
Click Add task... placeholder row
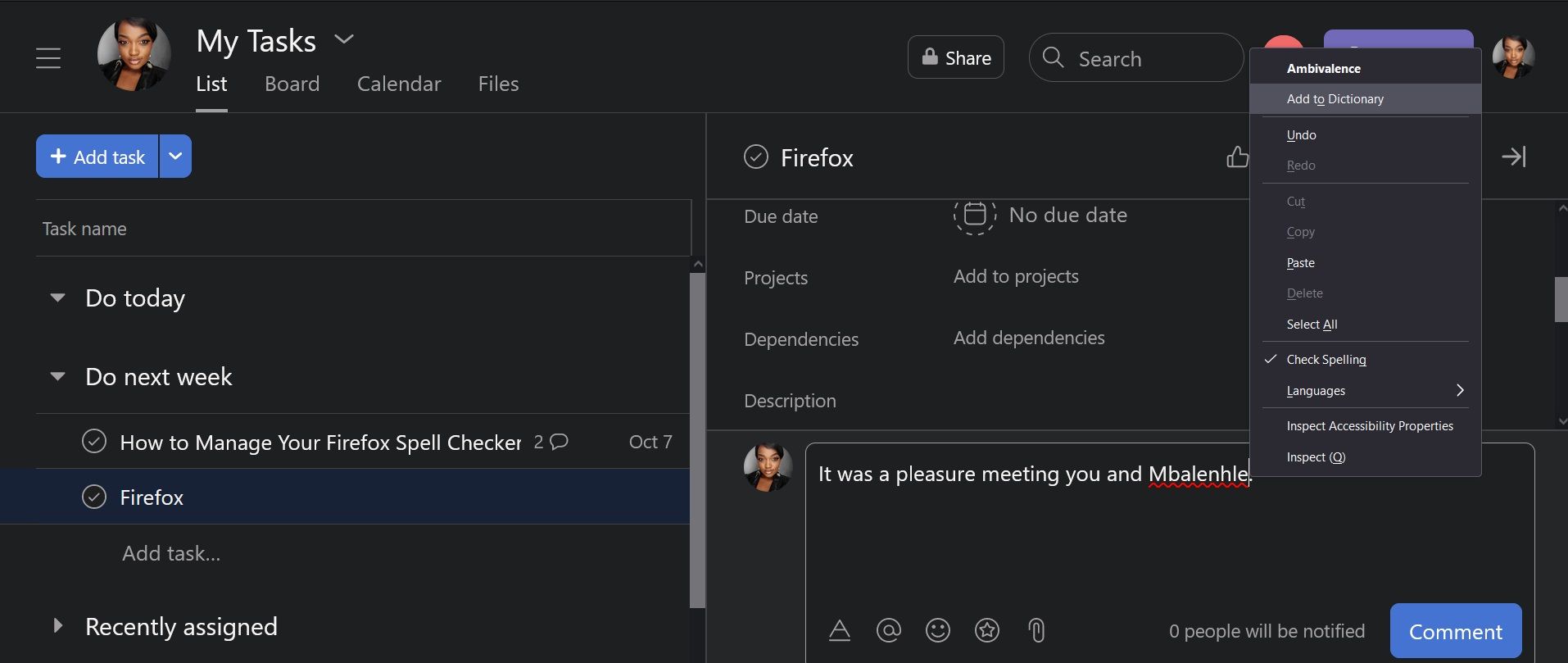click(x=171, y=553)
